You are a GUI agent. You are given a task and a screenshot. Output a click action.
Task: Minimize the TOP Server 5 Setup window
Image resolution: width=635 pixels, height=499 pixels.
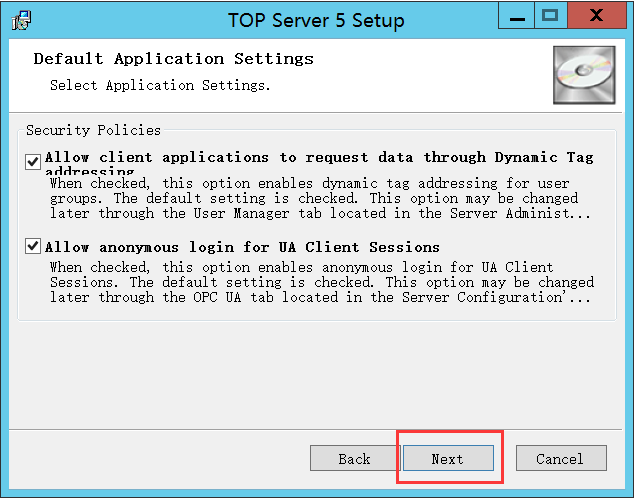coord(515,15)
